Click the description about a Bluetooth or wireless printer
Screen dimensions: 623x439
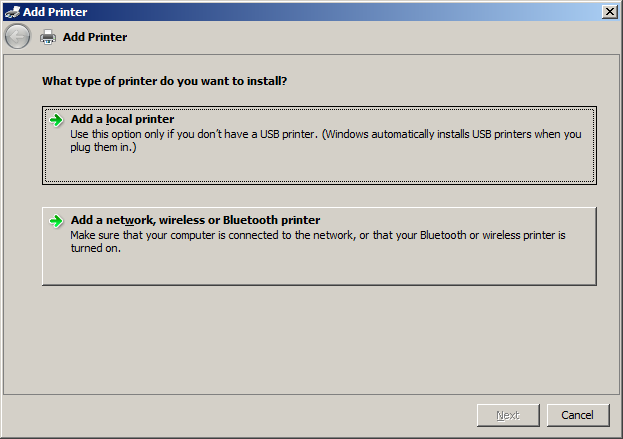point(318,242)
